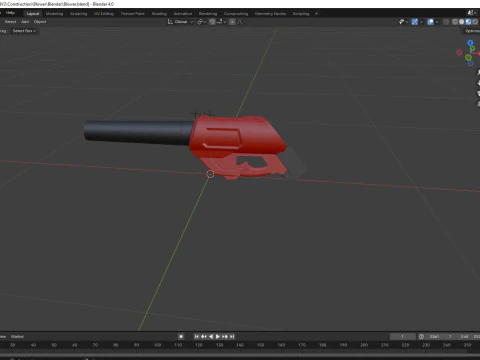
Task: Click the Start frame field
Action: coord(441,337)
